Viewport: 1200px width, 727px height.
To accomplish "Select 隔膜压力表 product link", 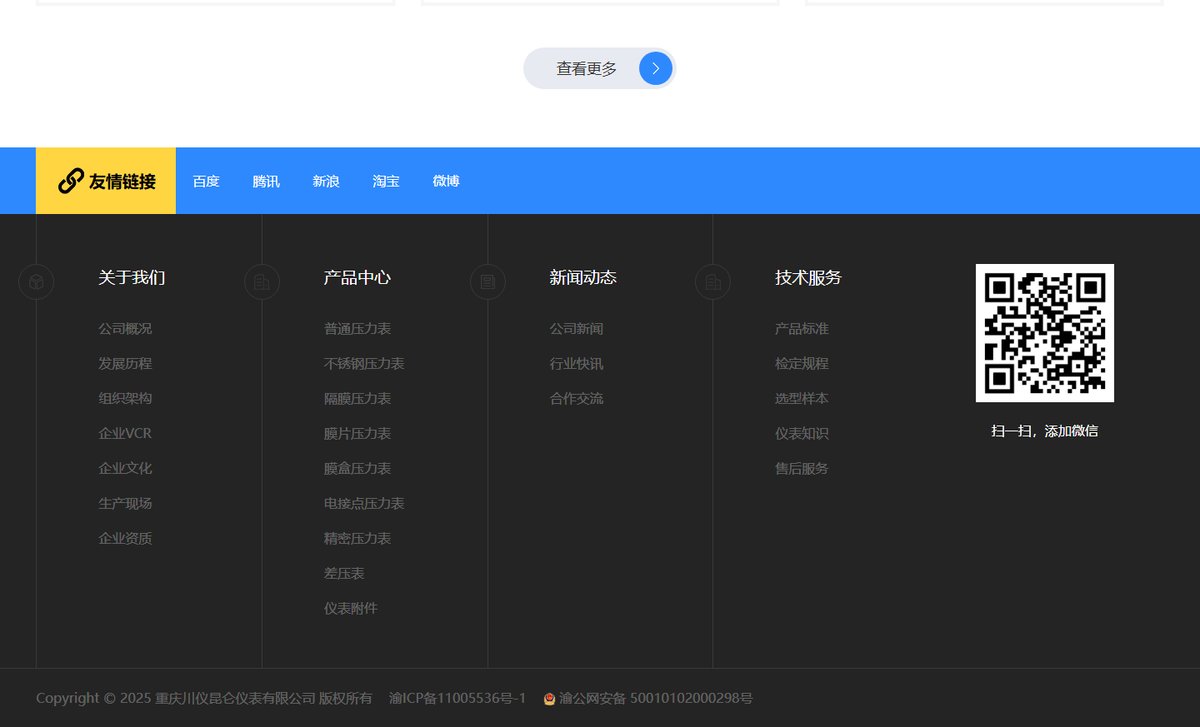I will 357,398.
